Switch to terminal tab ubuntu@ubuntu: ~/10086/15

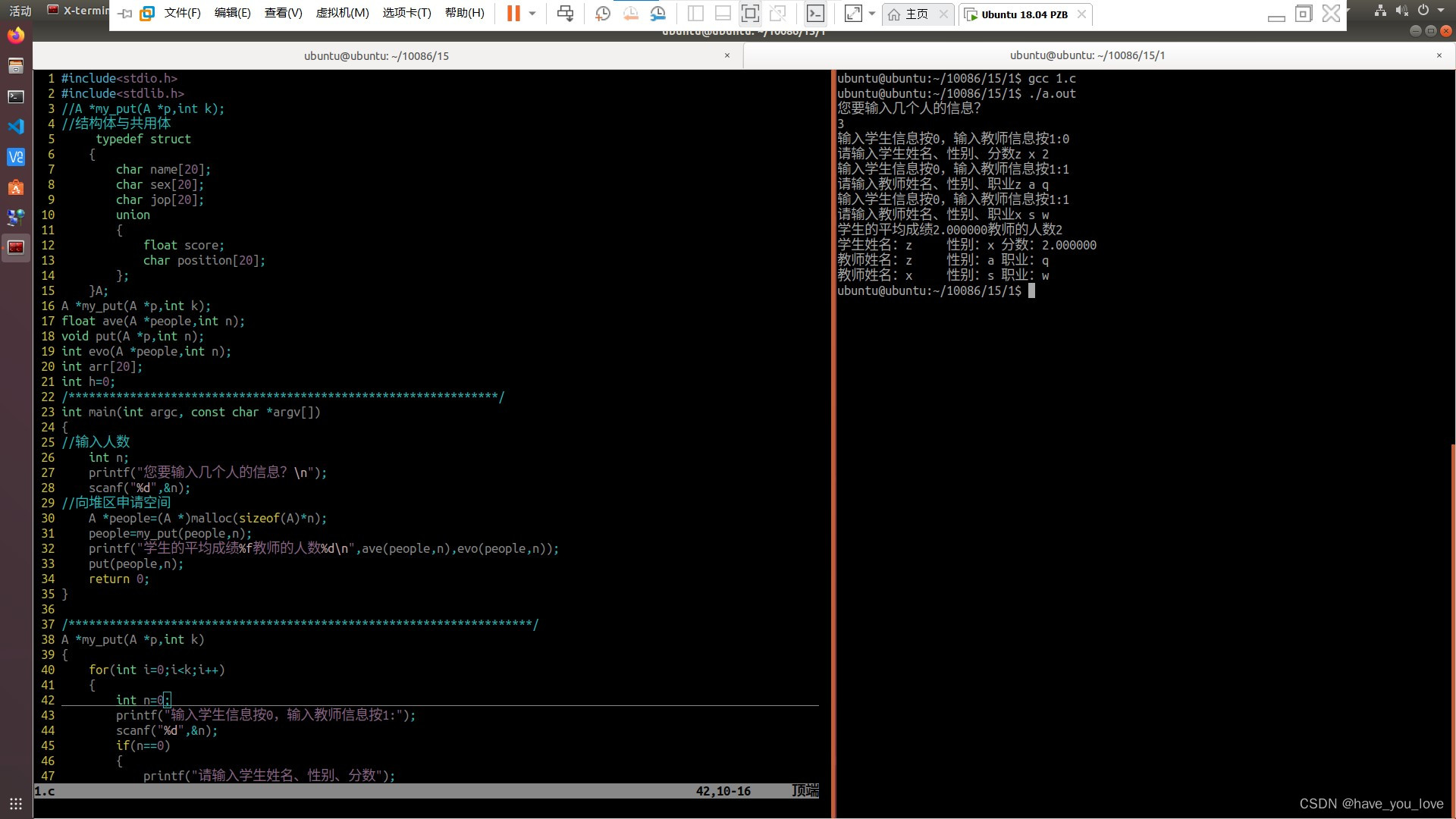click(x=377, y=55)
